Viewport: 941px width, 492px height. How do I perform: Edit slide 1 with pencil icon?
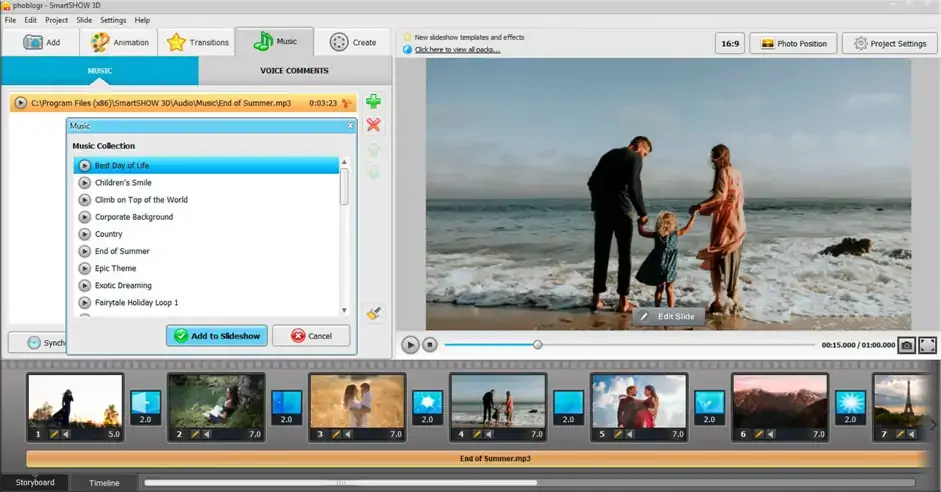[x=54, y=434]
